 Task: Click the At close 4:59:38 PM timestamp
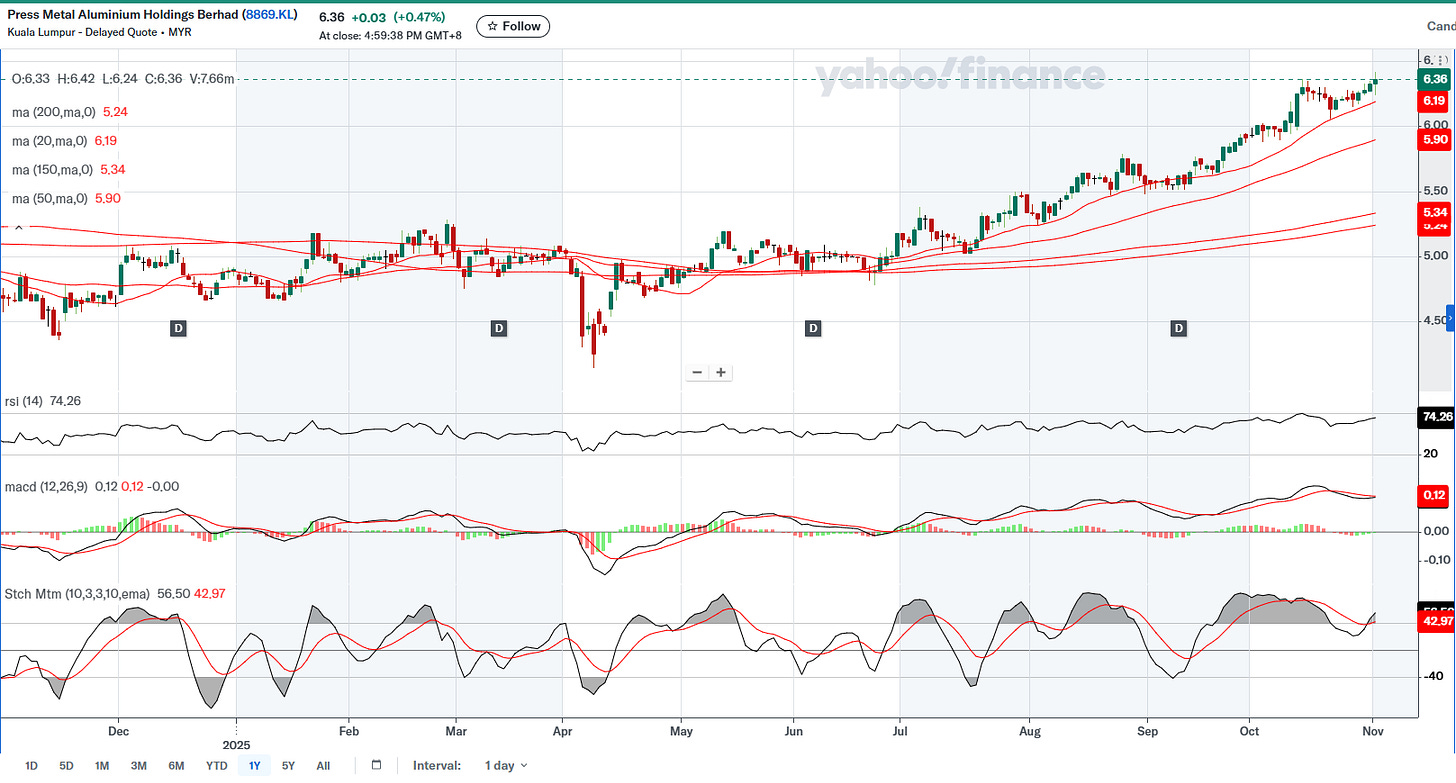point(392,36)
